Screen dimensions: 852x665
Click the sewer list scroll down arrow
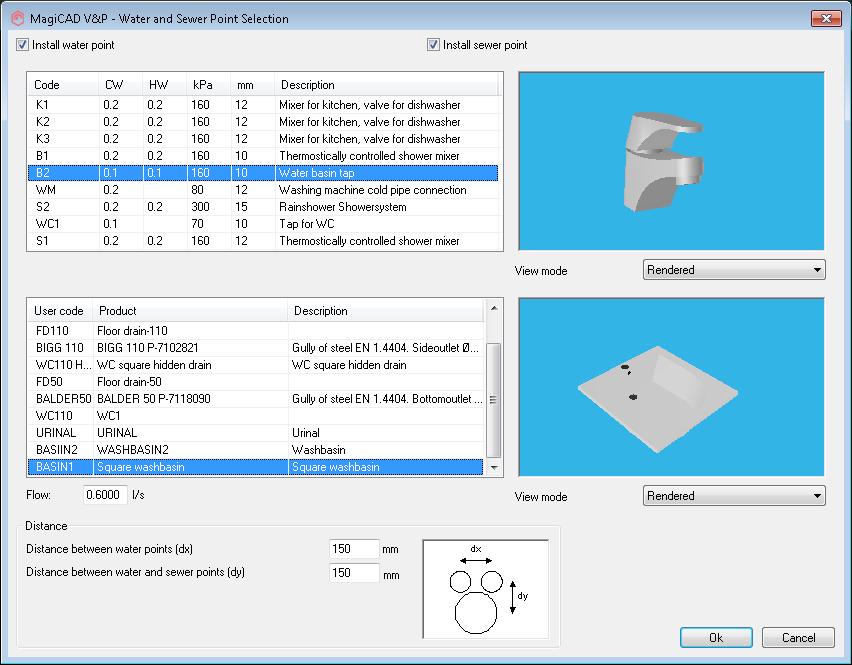(493, 467)
